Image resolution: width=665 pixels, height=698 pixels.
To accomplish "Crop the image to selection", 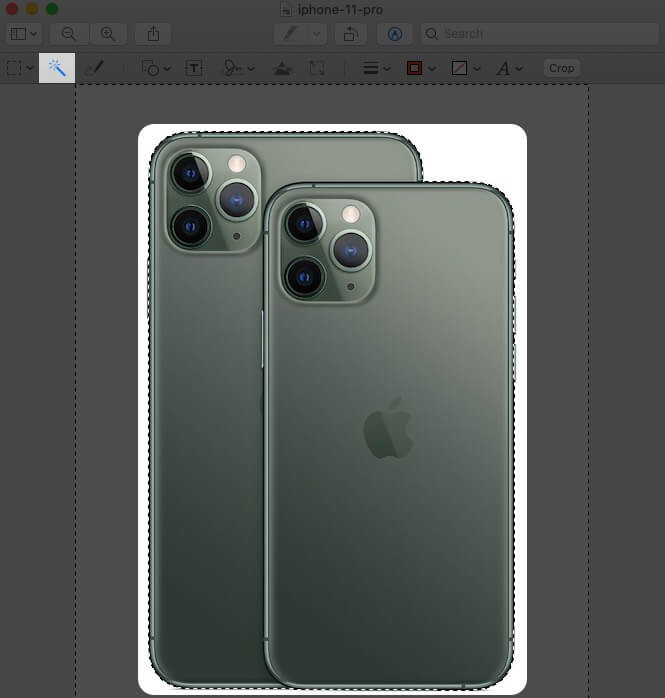I will [561, 68].
